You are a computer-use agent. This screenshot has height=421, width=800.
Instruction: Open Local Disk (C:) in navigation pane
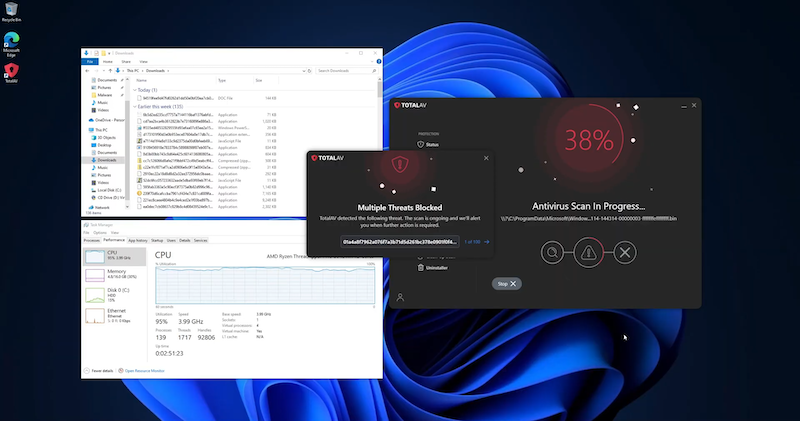106,190
